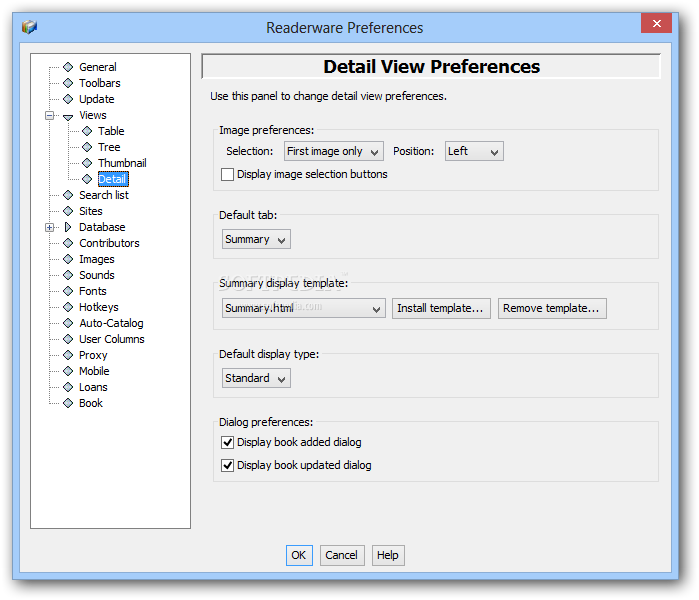This screenshot has width=699, height=600.
Task: Click the OK button
Action: click(x=299, y=555)
